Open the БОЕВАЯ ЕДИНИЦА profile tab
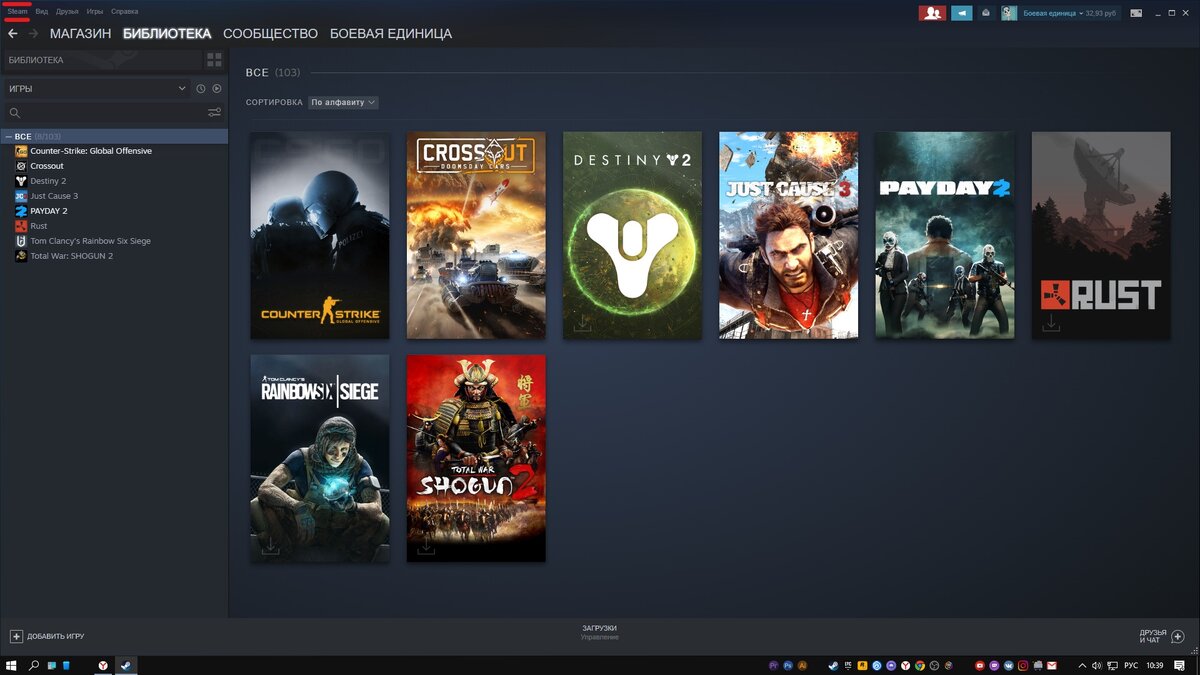The width and height of the screenshot is (1200, 675). click(x=391, y=34)
